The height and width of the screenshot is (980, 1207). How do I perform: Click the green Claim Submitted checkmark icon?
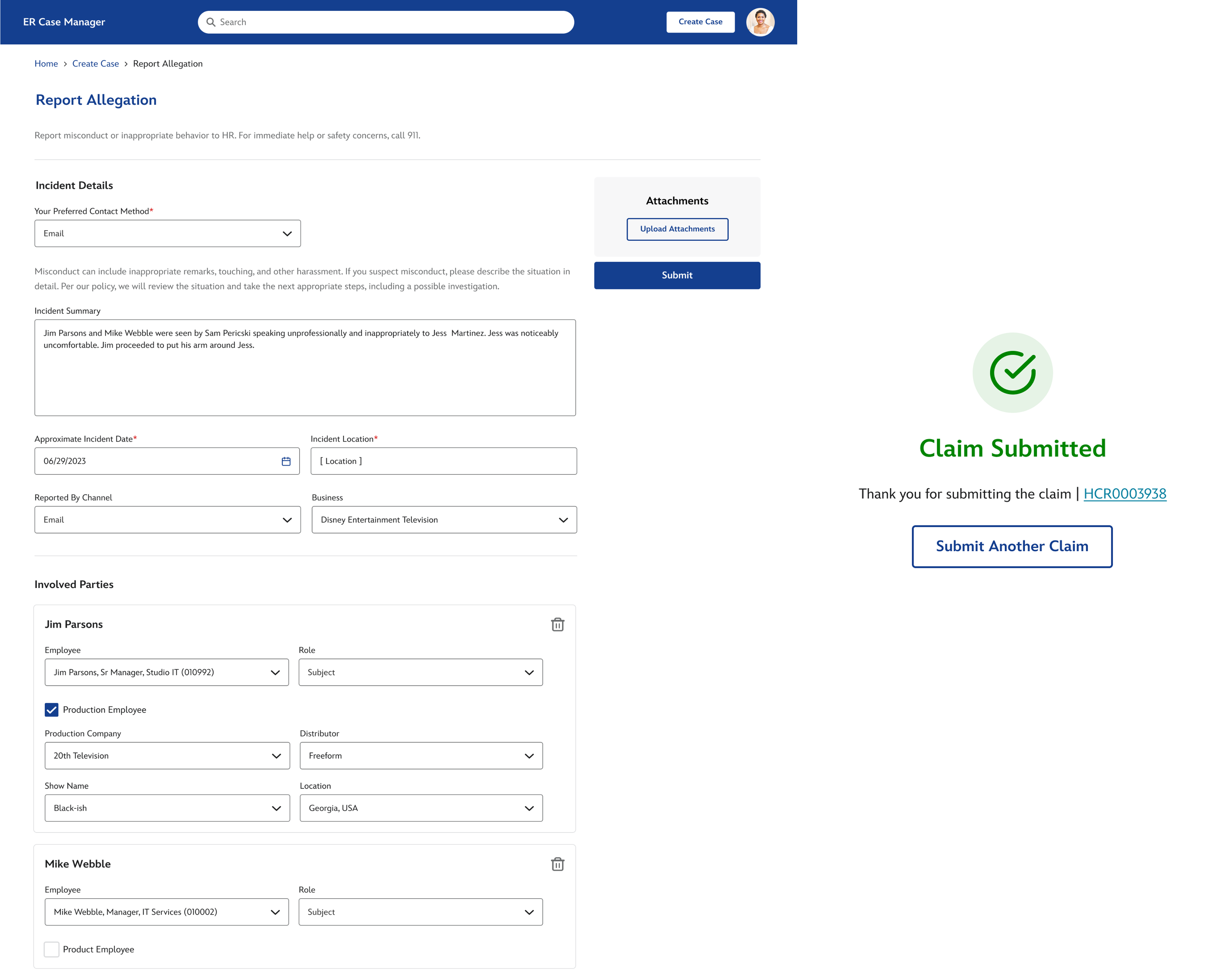[x=1012, y=373]
